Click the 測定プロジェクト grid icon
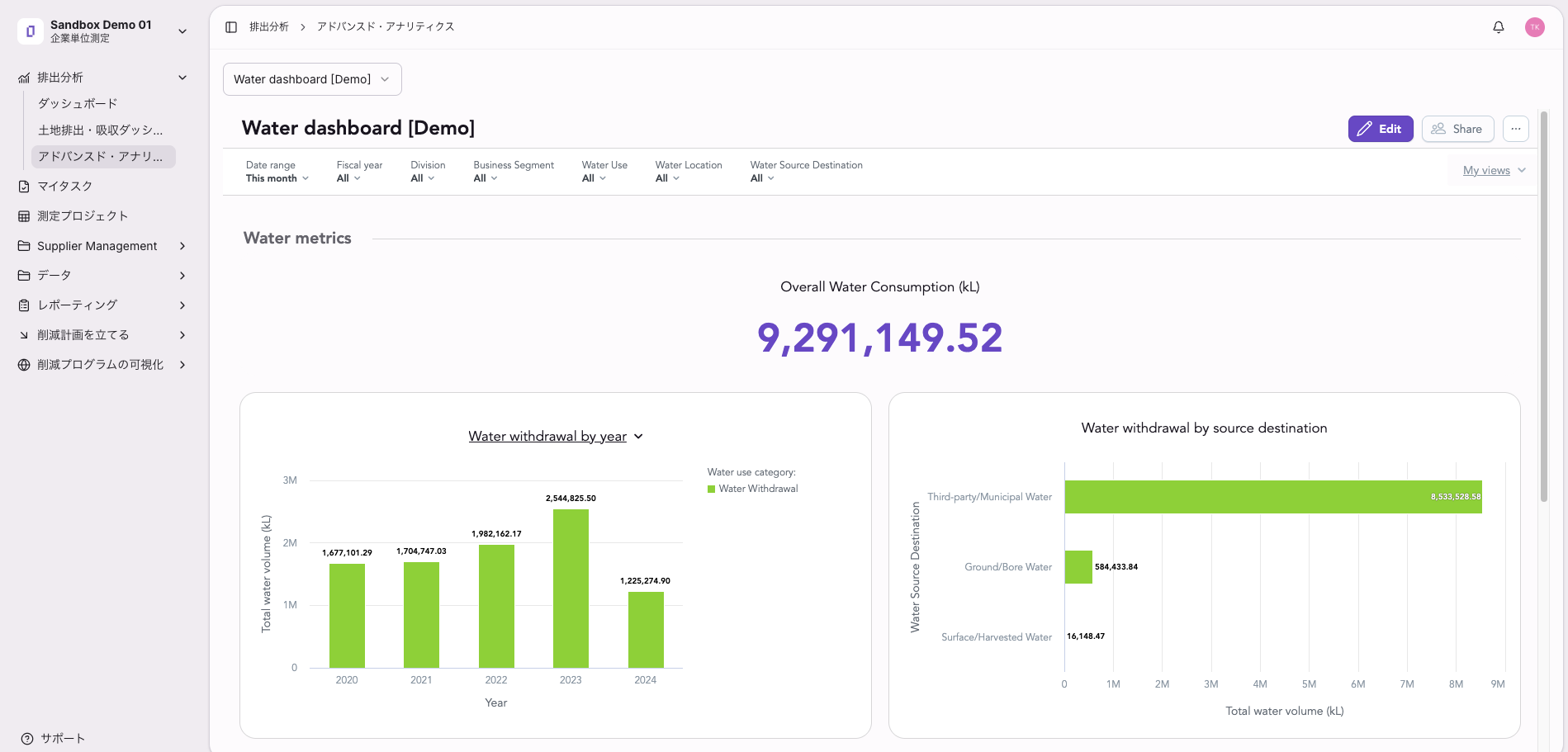The width and height of the screenshot is (1568, 752). [24, 216]
